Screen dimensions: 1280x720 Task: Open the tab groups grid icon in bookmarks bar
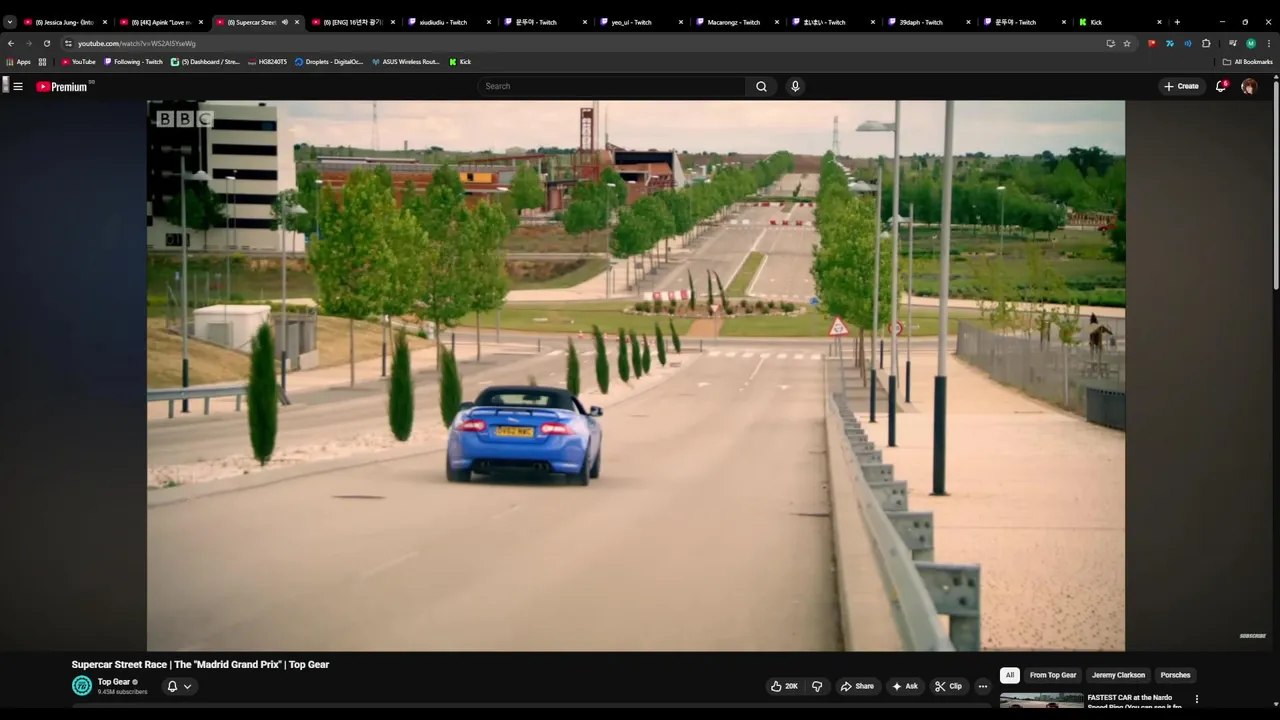[42, 62]
